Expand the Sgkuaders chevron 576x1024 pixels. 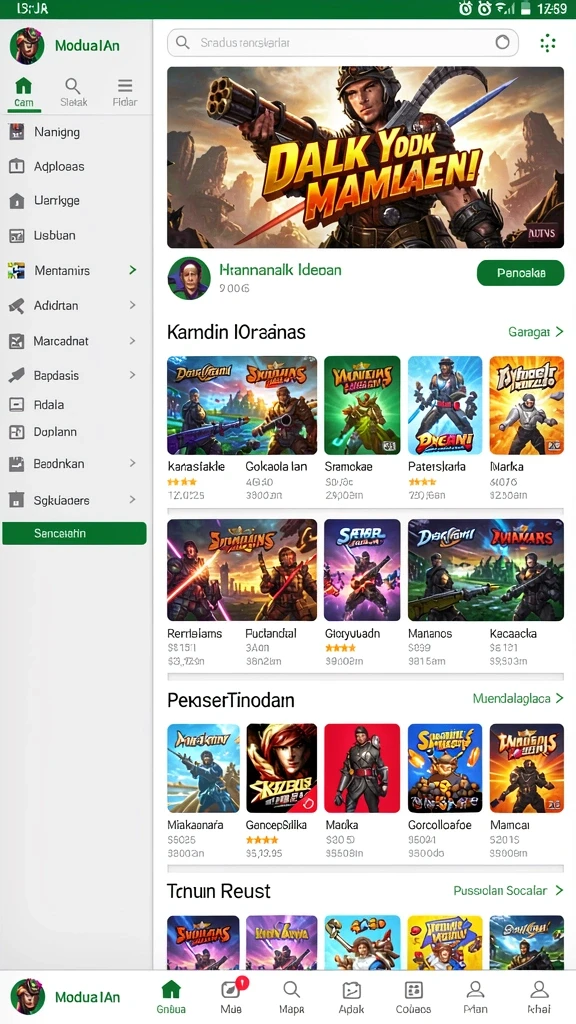tap(133, 500)
